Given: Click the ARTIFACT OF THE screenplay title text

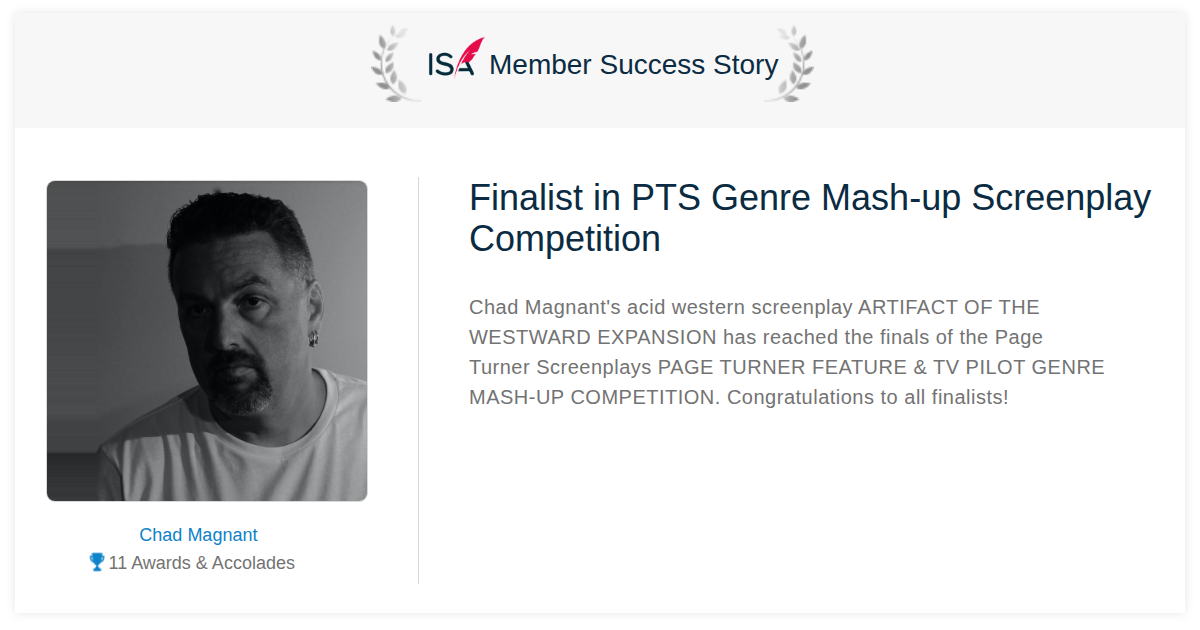Looking at the screenshot, I should pyautogui.click(x=949, y=307).
